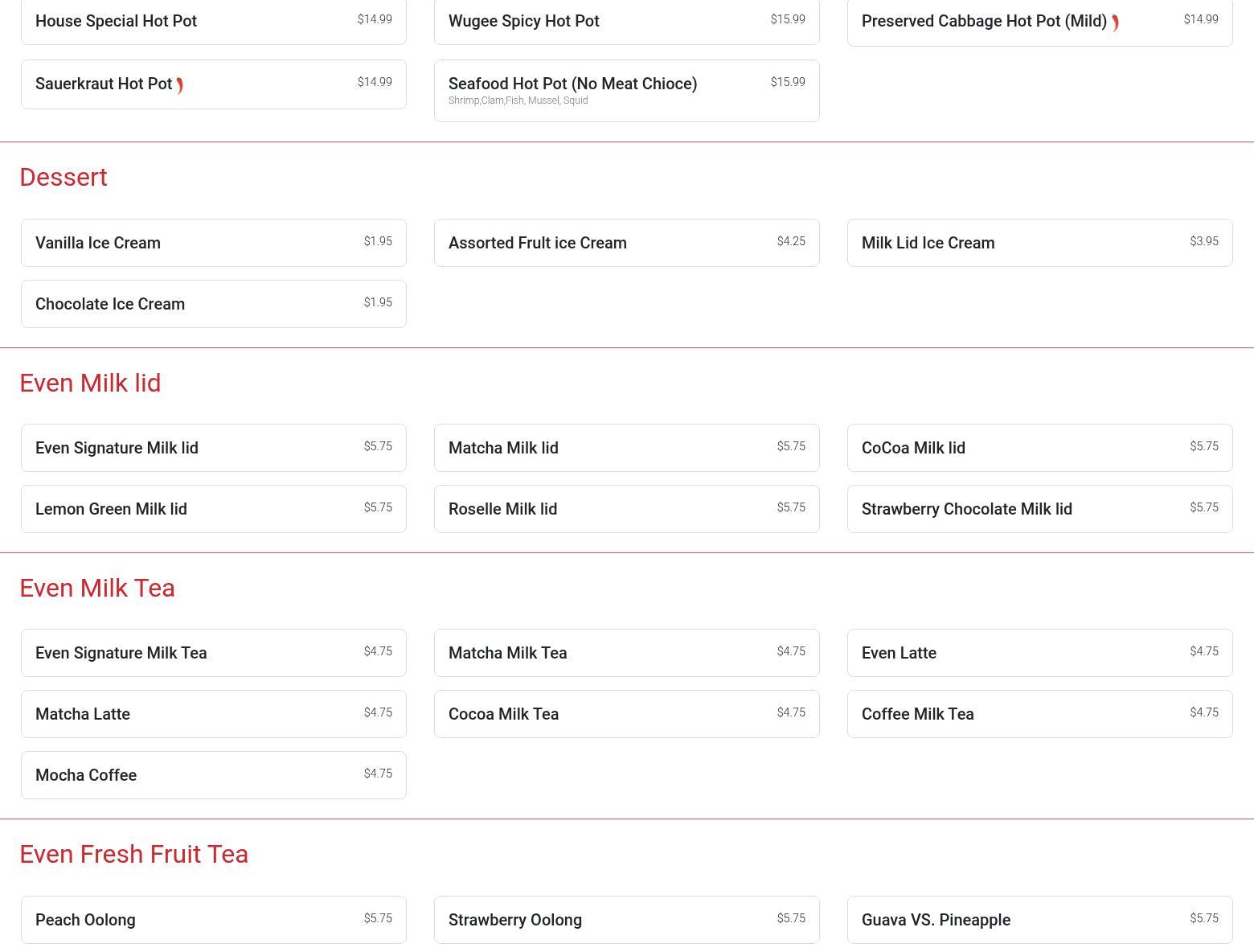Open the Coffee Milk Tea item
This screenshot has height=952, width=1254.
pos(1039,714)
